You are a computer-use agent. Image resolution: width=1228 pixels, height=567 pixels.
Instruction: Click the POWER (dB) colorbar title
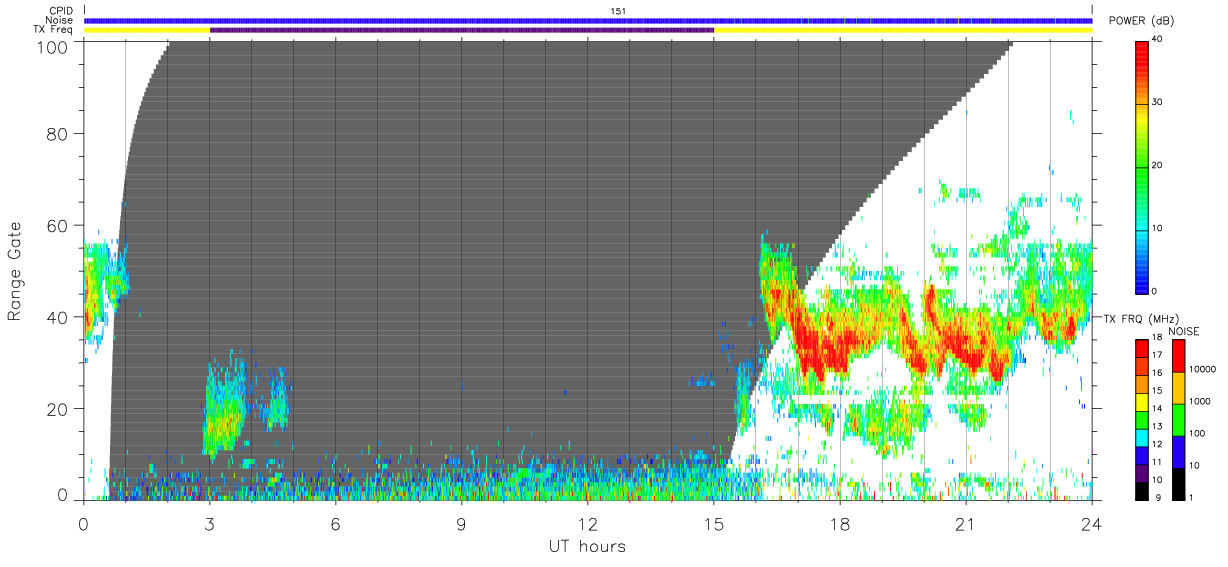1142,21
